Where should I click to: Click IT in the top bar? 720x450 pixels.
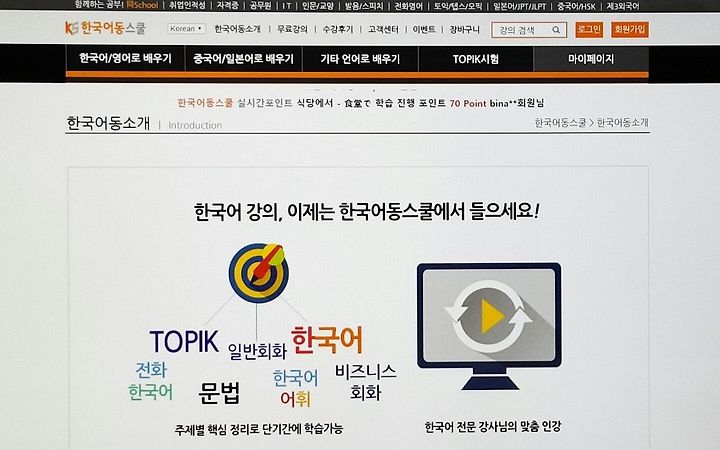coord(287,6)
